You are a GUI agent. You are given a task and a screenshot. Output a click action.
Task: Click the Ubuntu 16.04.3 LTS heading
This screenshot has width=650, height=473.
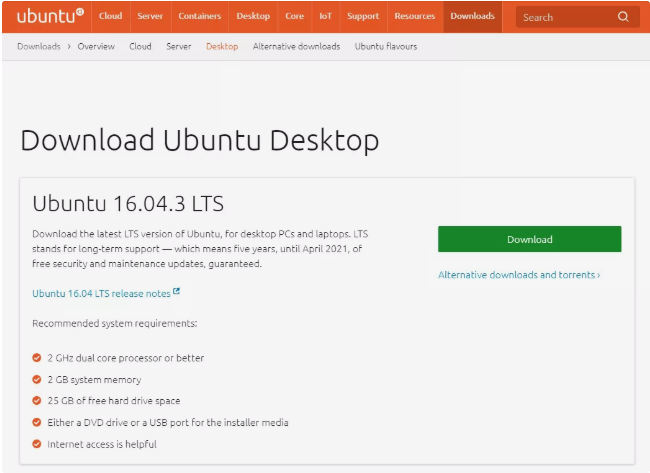point(128,204)
